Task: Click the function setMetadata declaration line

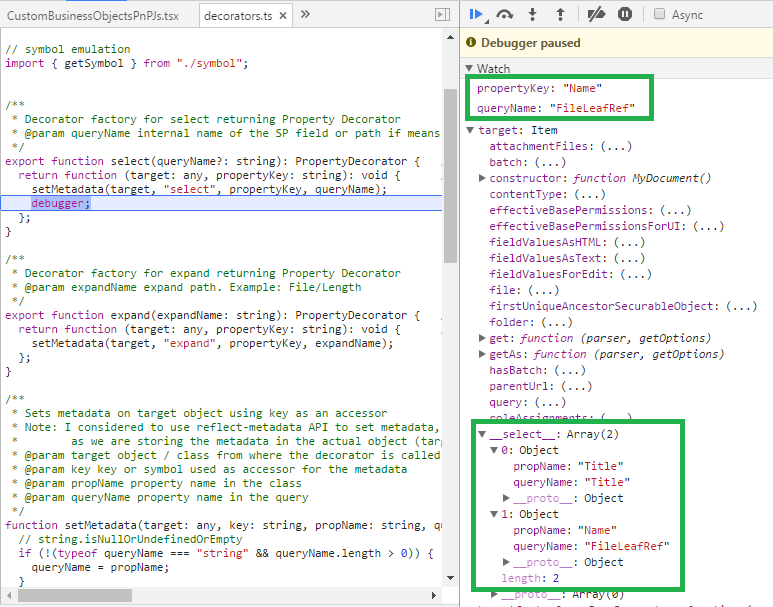Action: click(223, 525)
